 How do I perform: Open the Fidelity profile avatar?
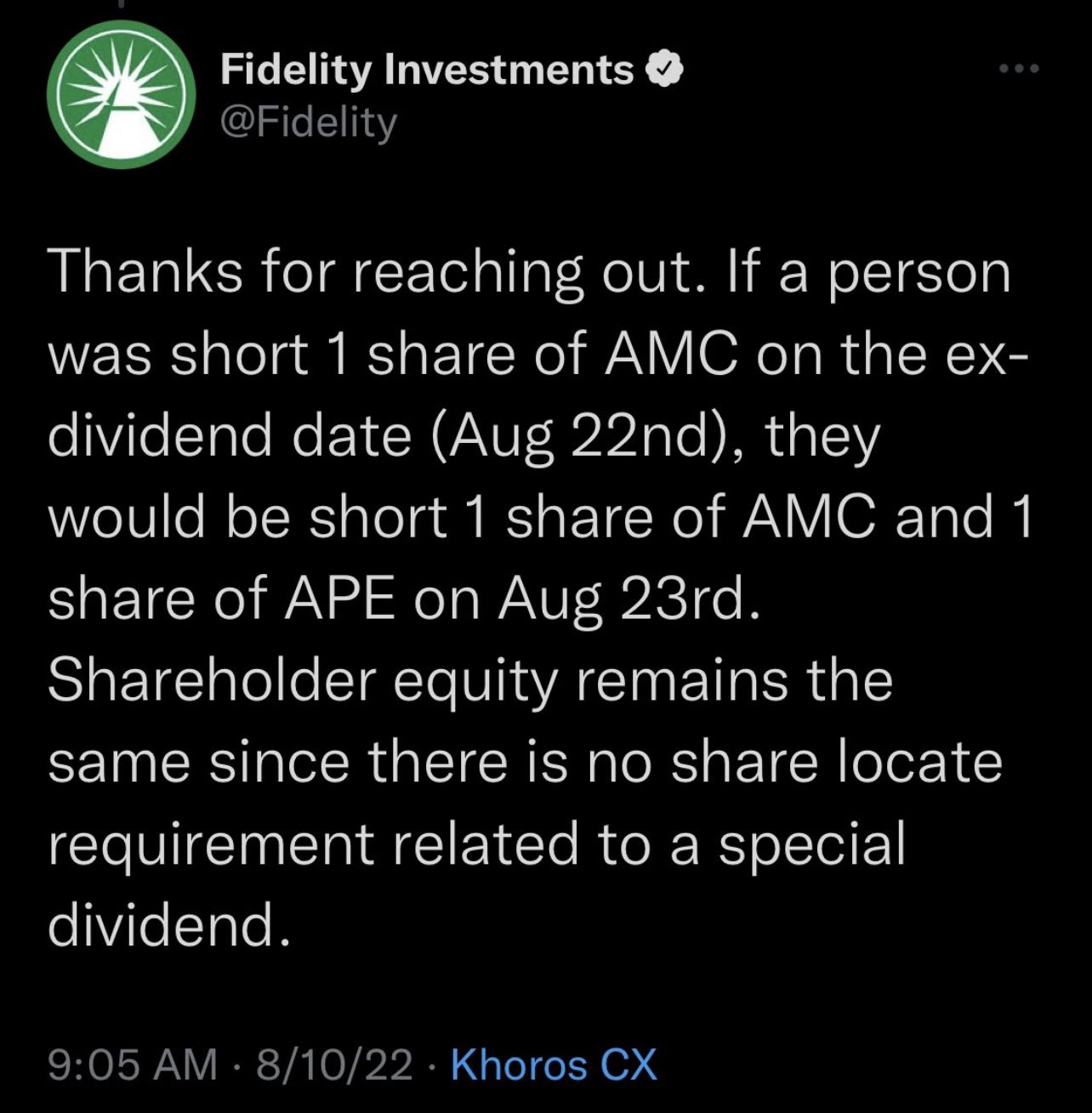coord(117,95)
